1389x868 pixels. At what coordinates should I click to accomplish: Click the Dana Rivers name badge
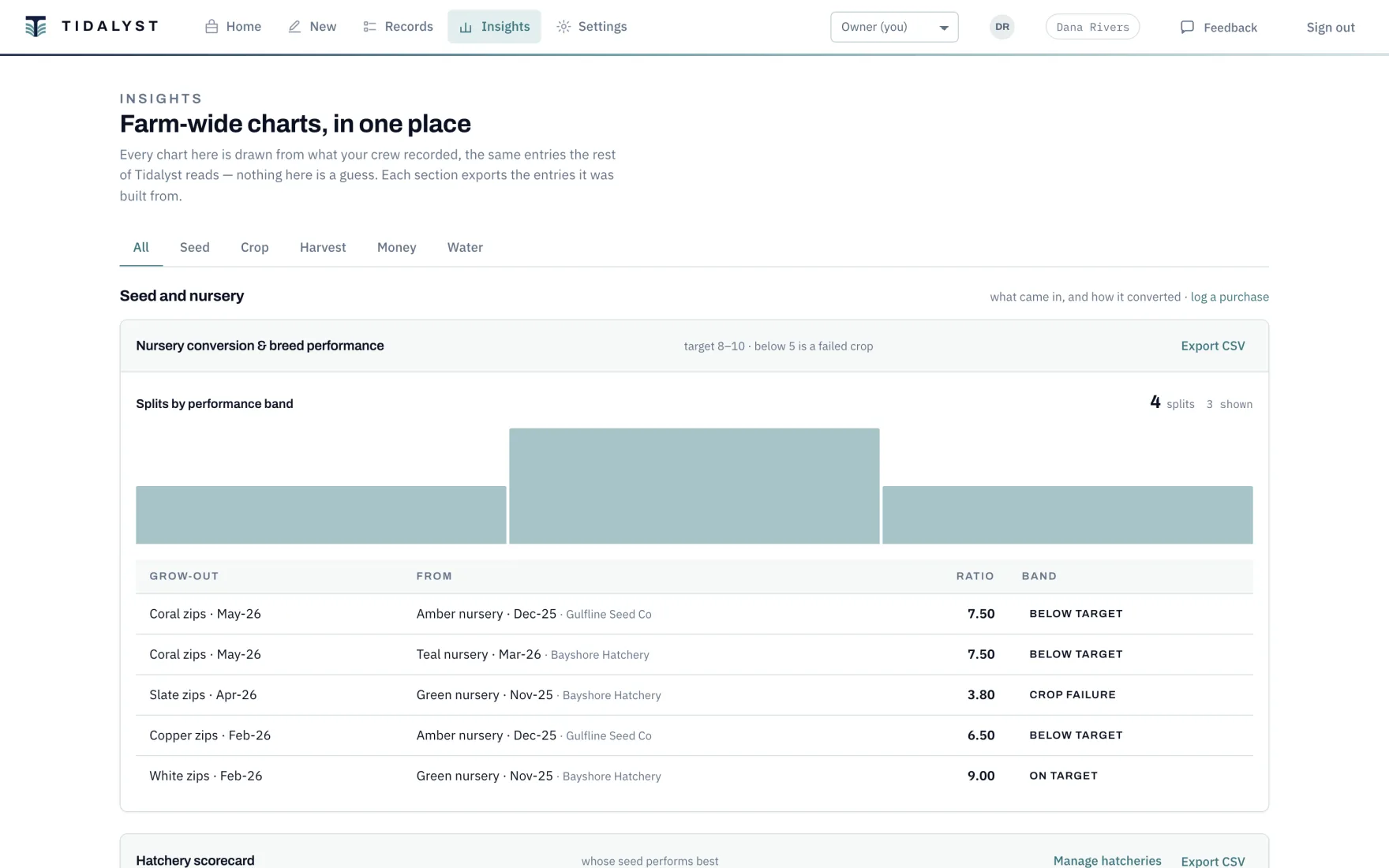tap(1092, 27)
